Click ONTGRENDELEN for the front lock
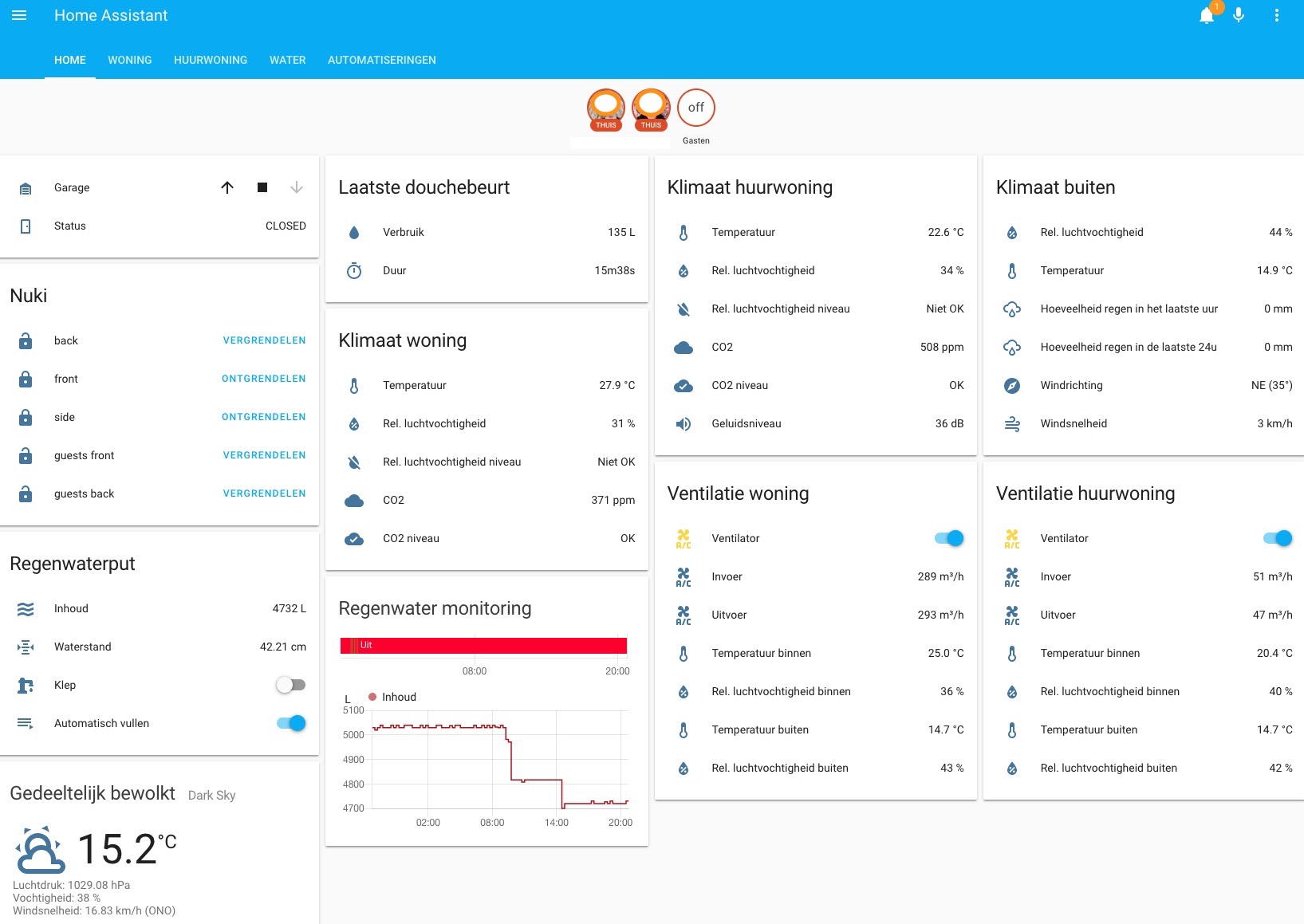Image resolution: width=1304 pixels, height=924 pixels. click(263, 379)
